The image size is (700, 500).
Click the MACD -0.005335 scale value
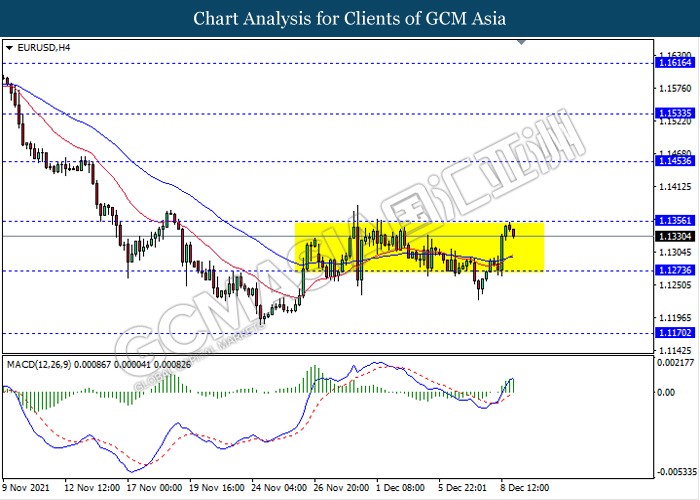[x=677, y=471]
